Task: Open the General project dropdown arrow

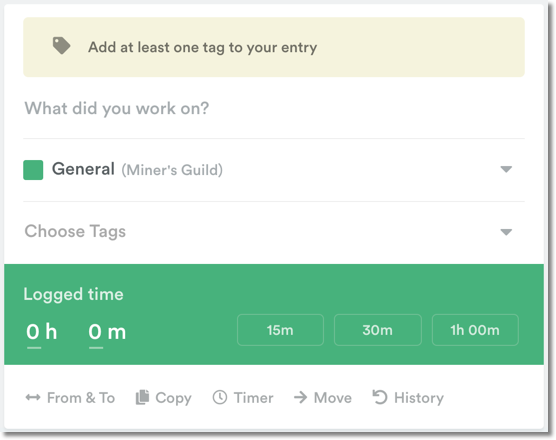Action: pyautogui.click(x=506, y=169)
